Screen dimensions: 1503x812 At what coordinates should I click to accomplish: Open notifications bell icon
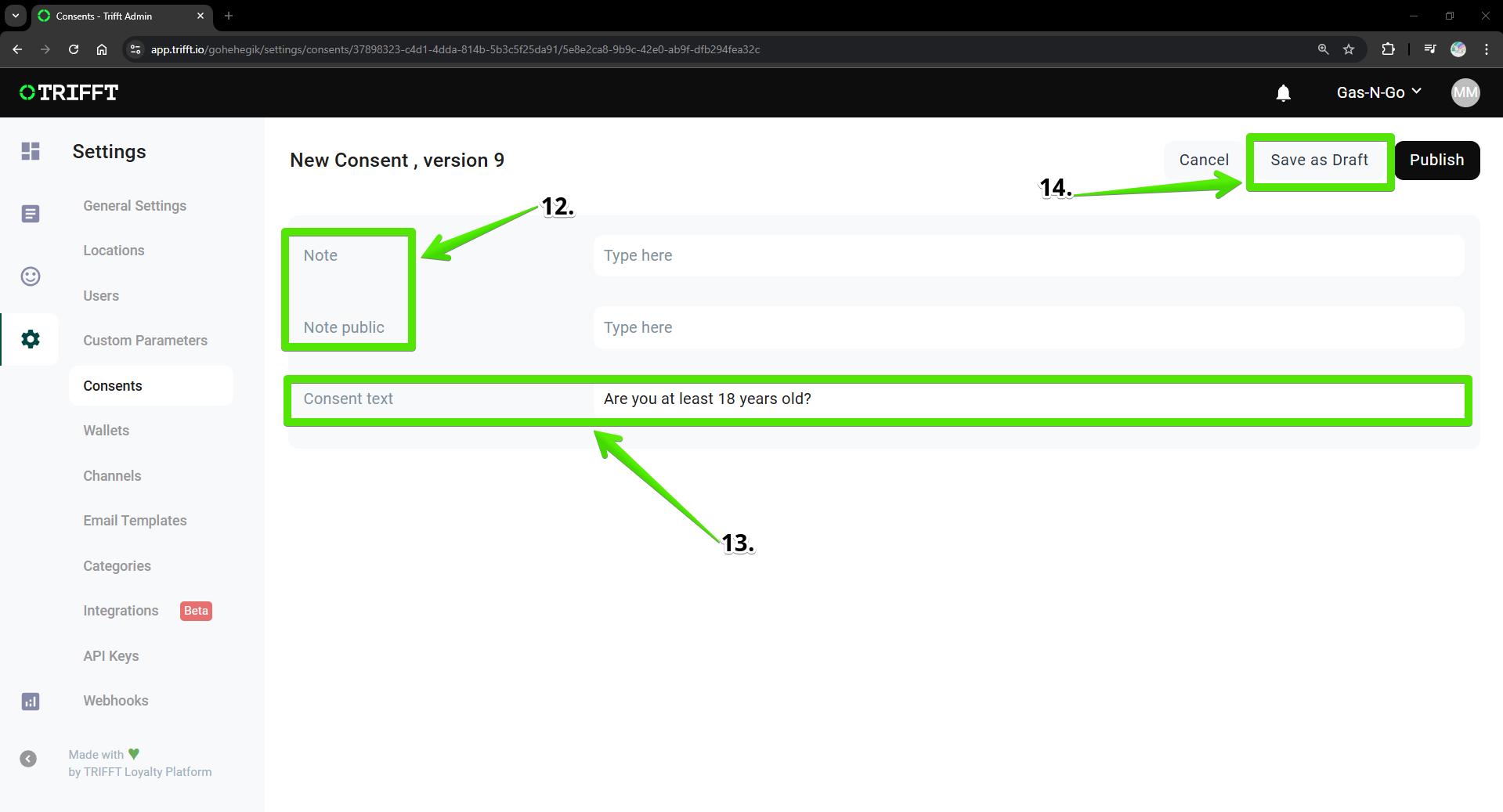click(1283, 93)
